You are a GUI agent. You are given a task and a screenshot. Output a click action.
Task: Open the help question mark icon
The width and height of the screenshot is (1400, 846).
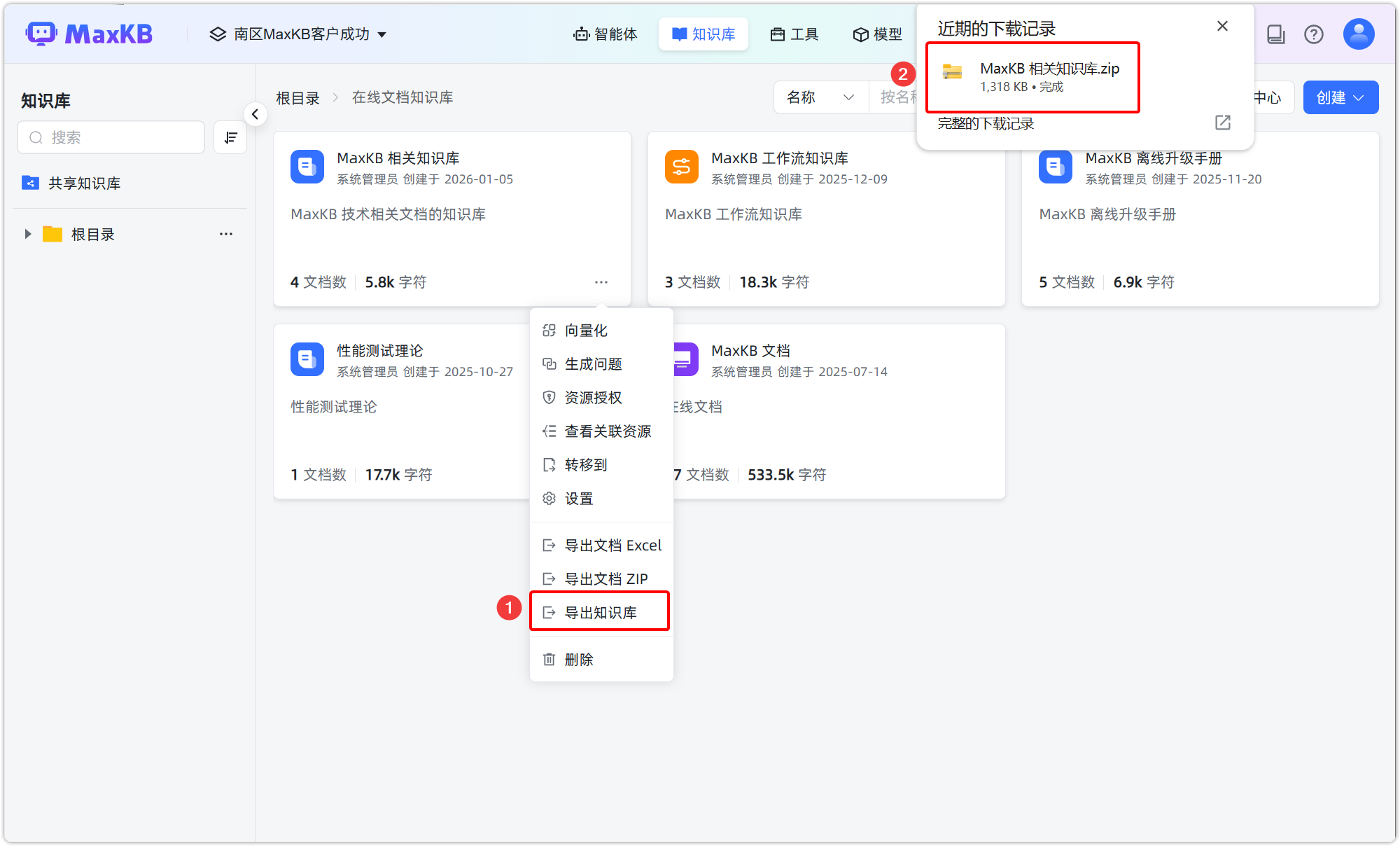1314,34
